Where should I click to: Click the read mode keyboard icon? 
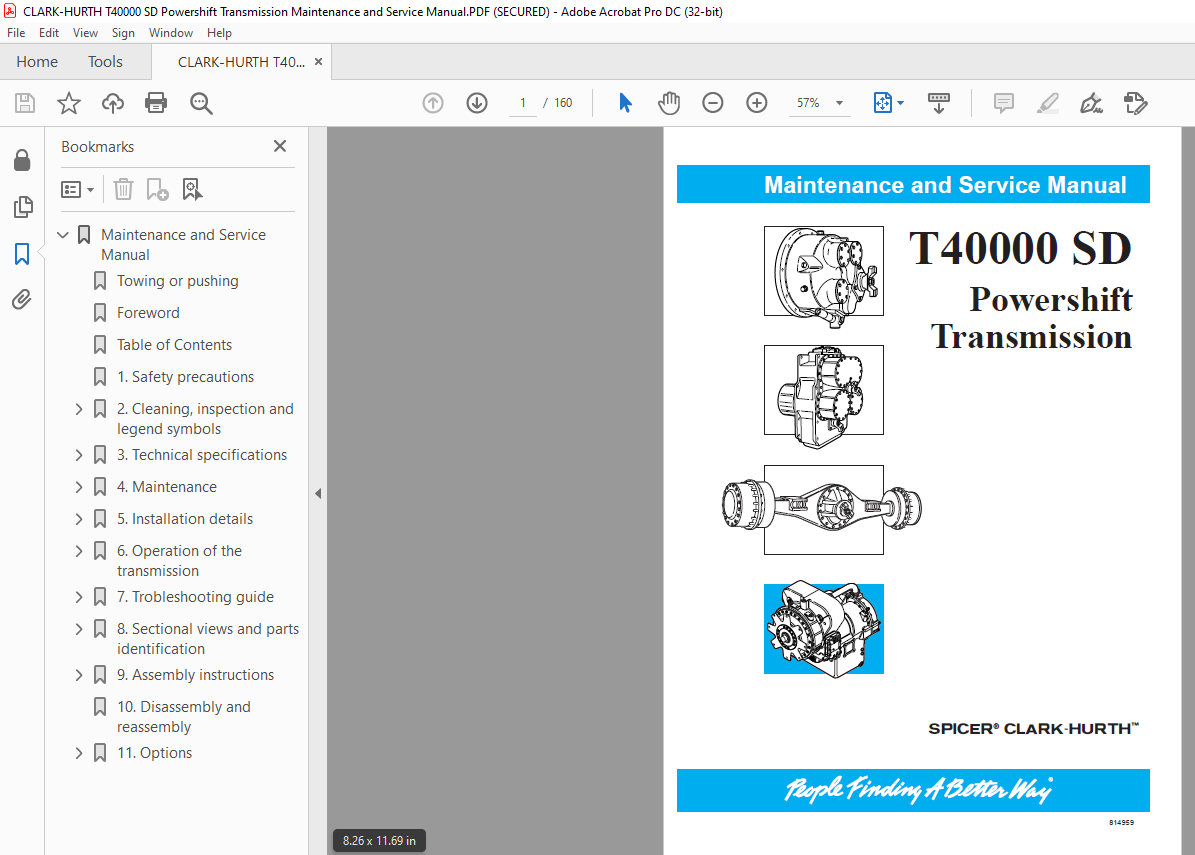click(939, 103)
